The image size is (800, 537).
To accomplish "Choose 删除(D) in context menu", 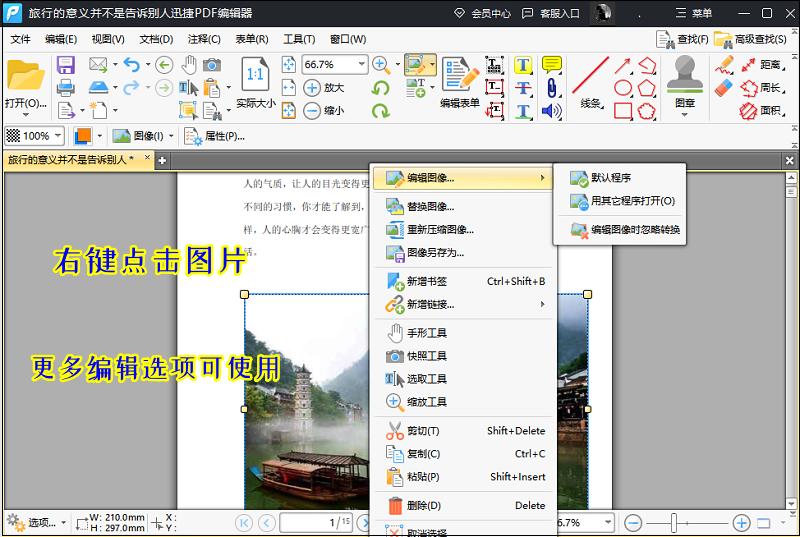I will pos(463,505).
